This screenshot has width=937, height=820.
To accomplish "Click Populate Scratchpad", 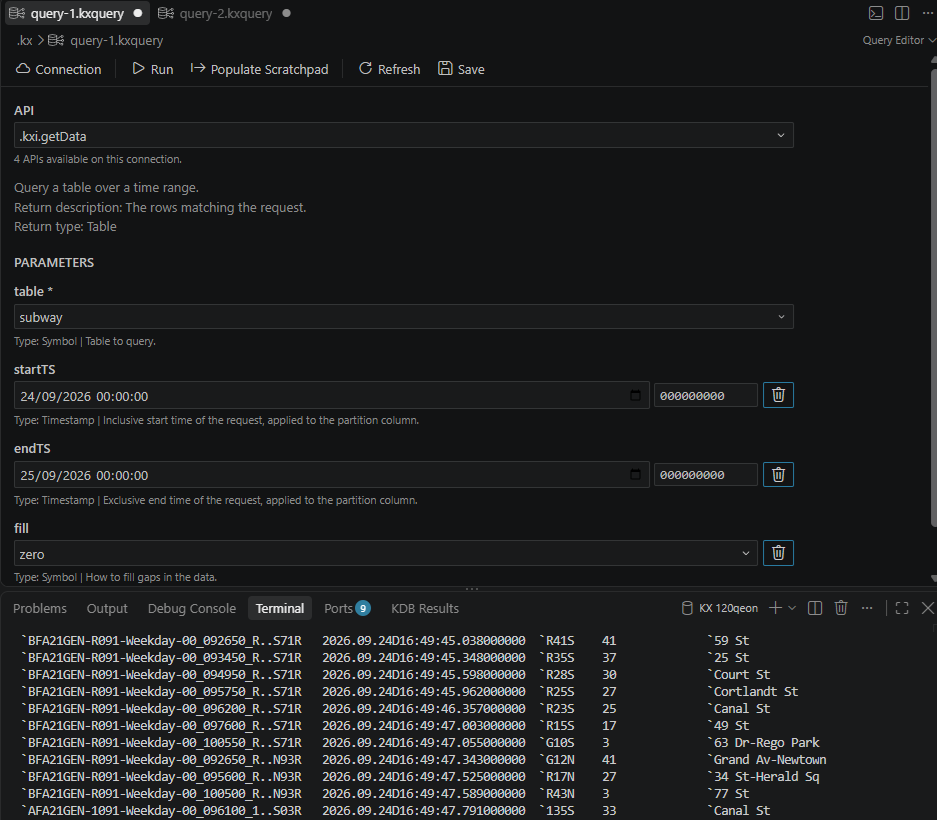I will click(259, 69).
